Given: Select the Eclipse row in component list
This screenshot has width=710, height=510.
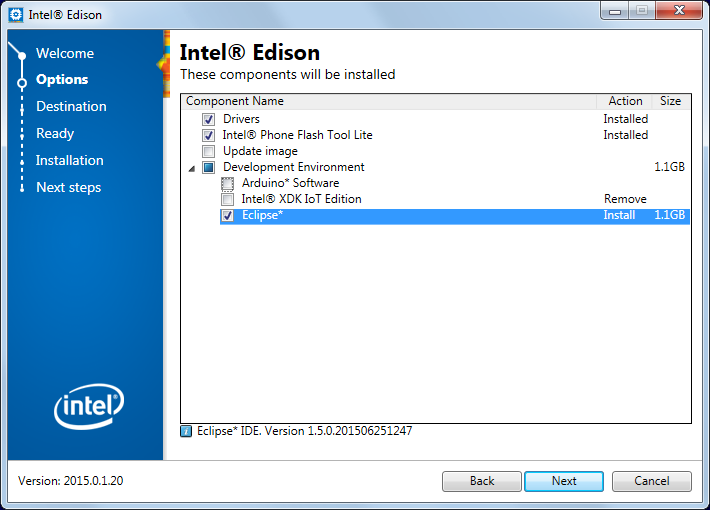Looking at the screenshot, I should pyautogui.click(x=455, y=216).
